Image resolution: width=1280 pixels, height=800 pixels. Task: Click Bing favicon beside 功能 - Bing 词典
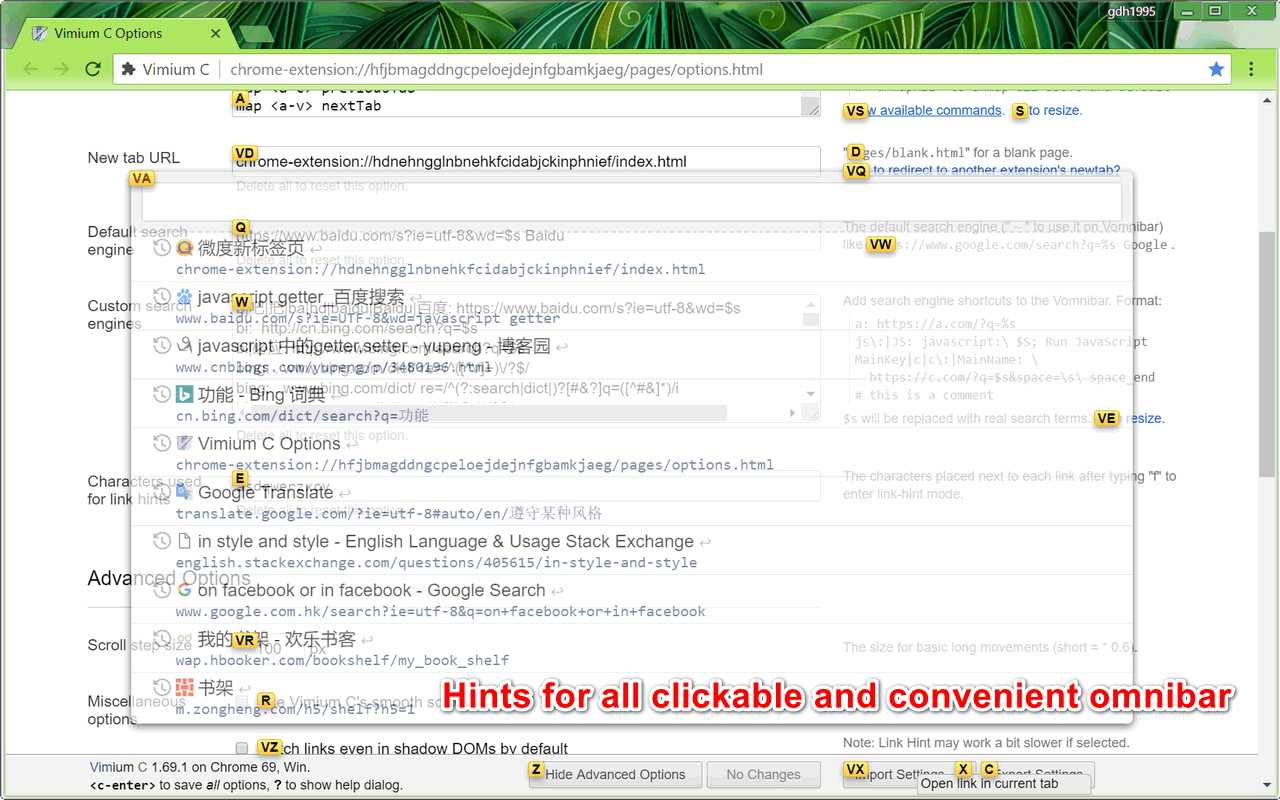pyautogui.click(x=184, y=394)
